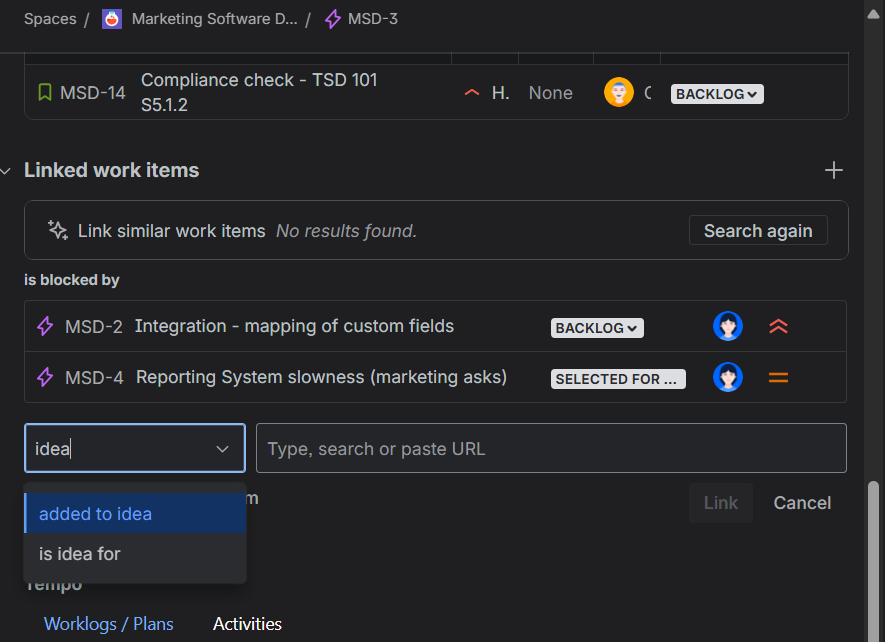Viewport: 885px width, 642px height.
Task: Click the sparkle icon beside Link similar work items
Action: click(x=57, y=230)
